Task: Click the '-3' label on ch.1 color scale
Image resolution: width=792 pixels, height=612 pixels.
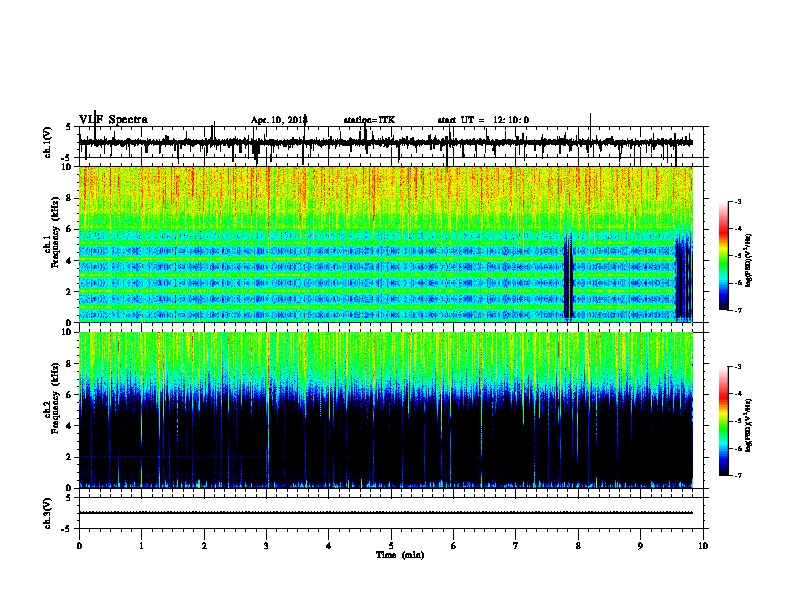Action: click(737, 202)
